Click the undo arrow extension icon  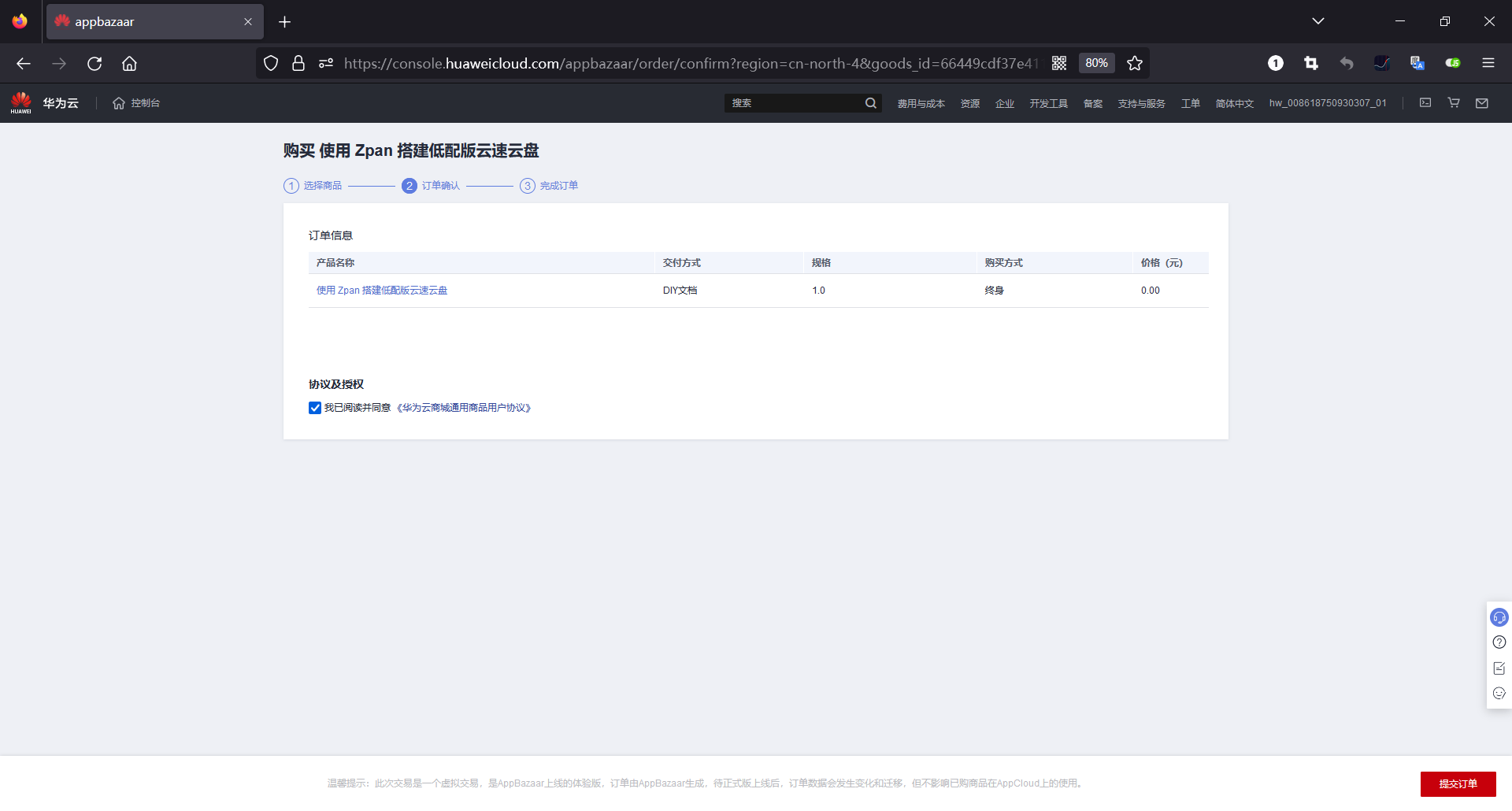1347,63
